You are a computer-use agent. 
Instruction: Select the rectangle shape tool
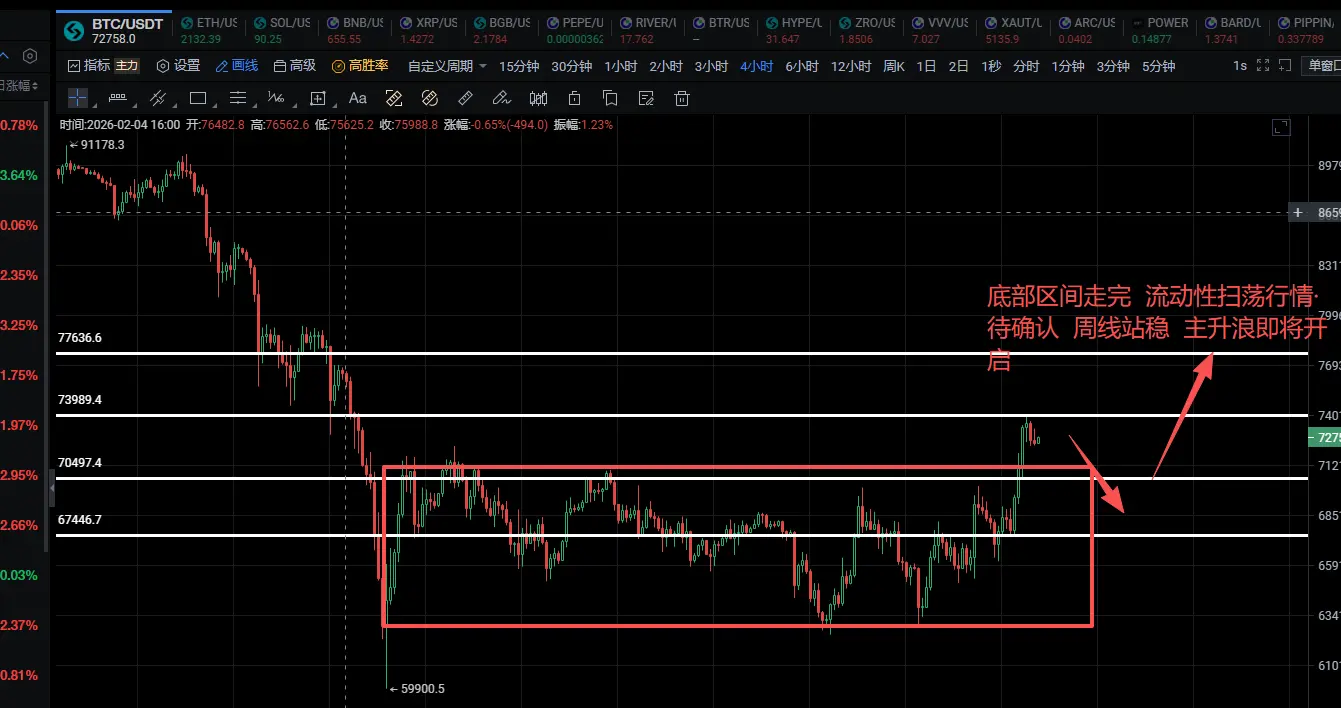click(197, 98)
